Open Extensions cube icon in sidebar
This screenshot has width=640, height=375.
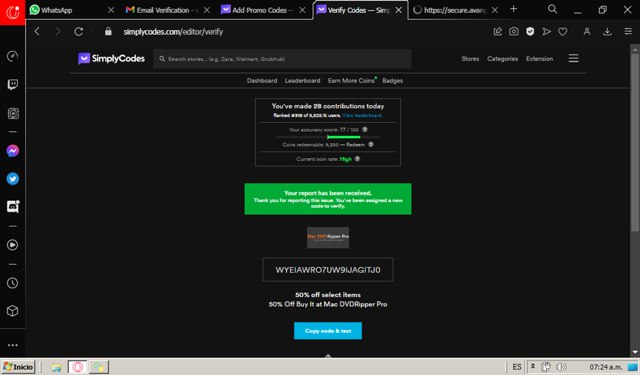point(13,311)
